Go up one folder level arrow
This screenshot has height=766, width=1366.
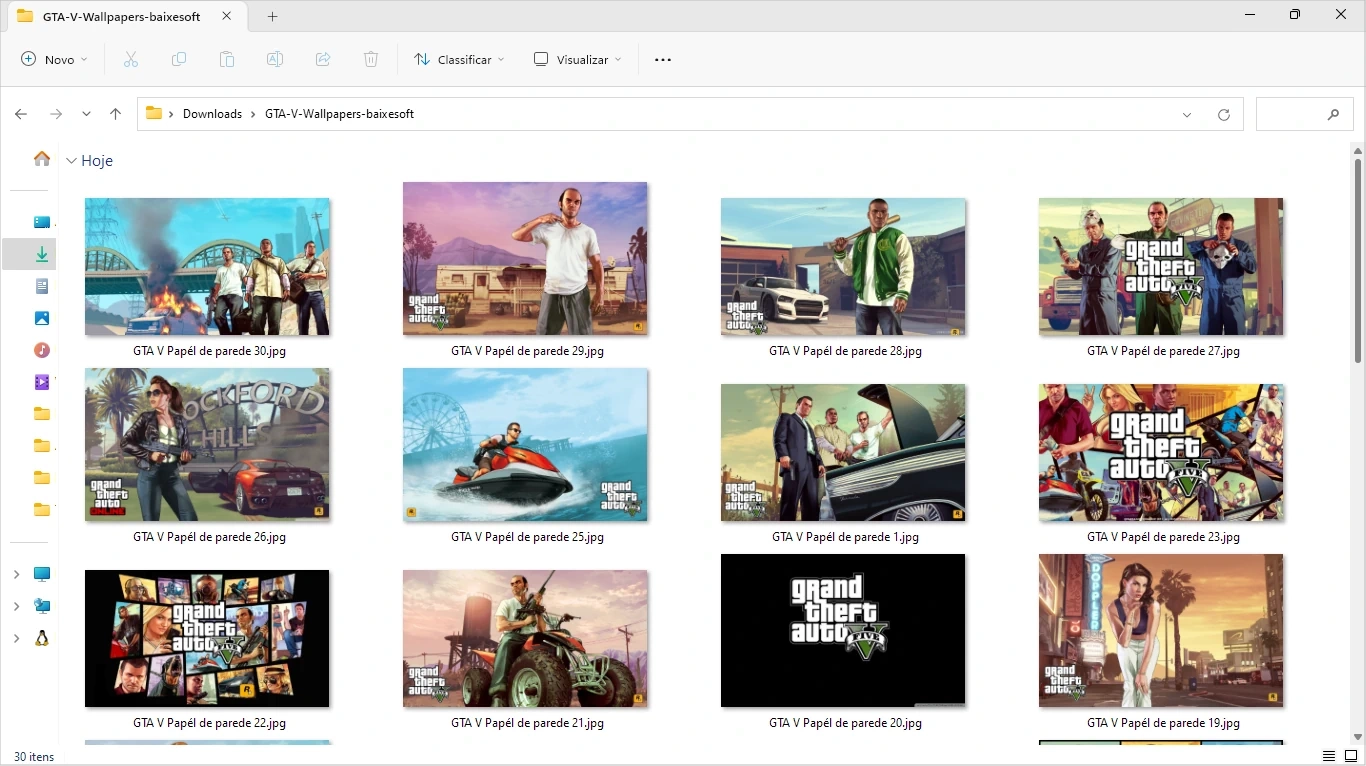pyautogui.click(x=116, y=114)
